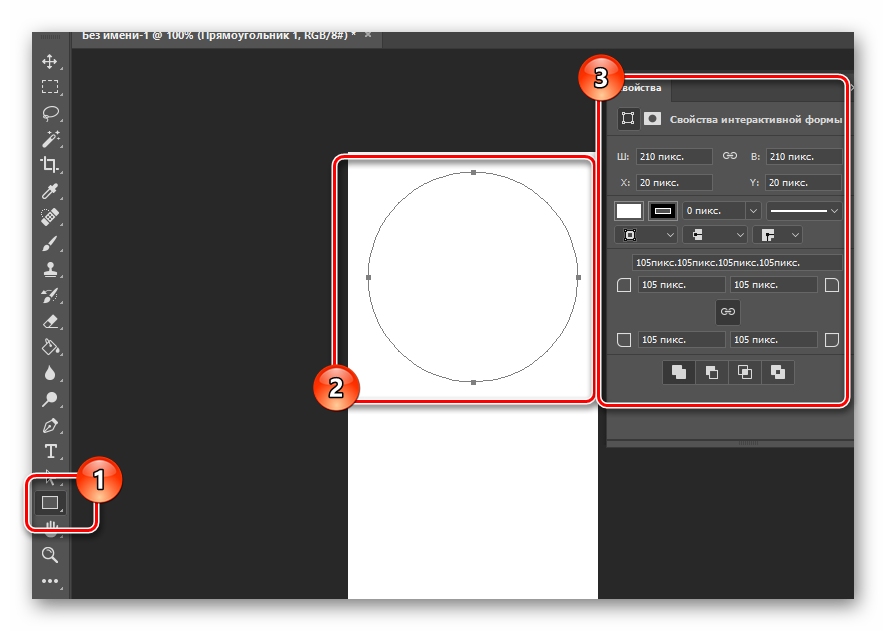Select the Move tool
The width and height of the screenshot is (886, 631).
49,62
